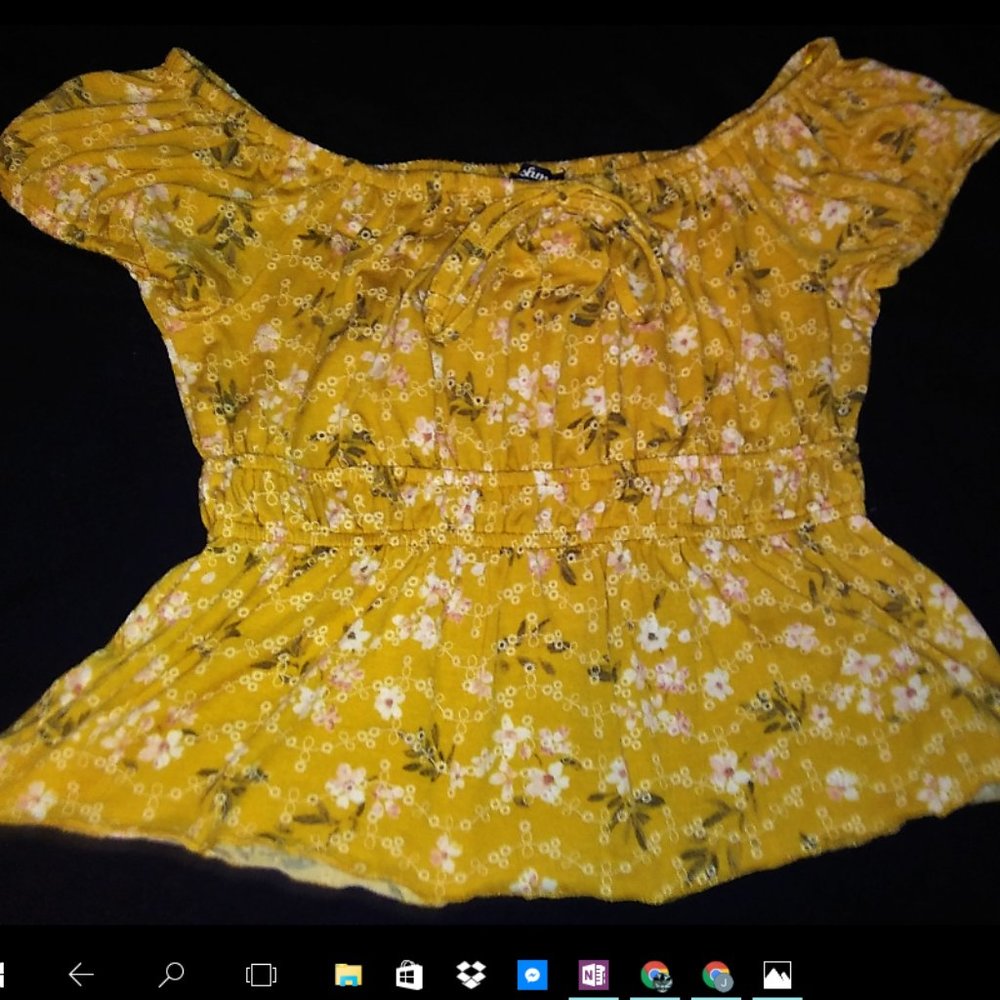Switch to OneNote in the taskbar
This screenshot has height=1000, width=1000.
(x=593, y=974)
